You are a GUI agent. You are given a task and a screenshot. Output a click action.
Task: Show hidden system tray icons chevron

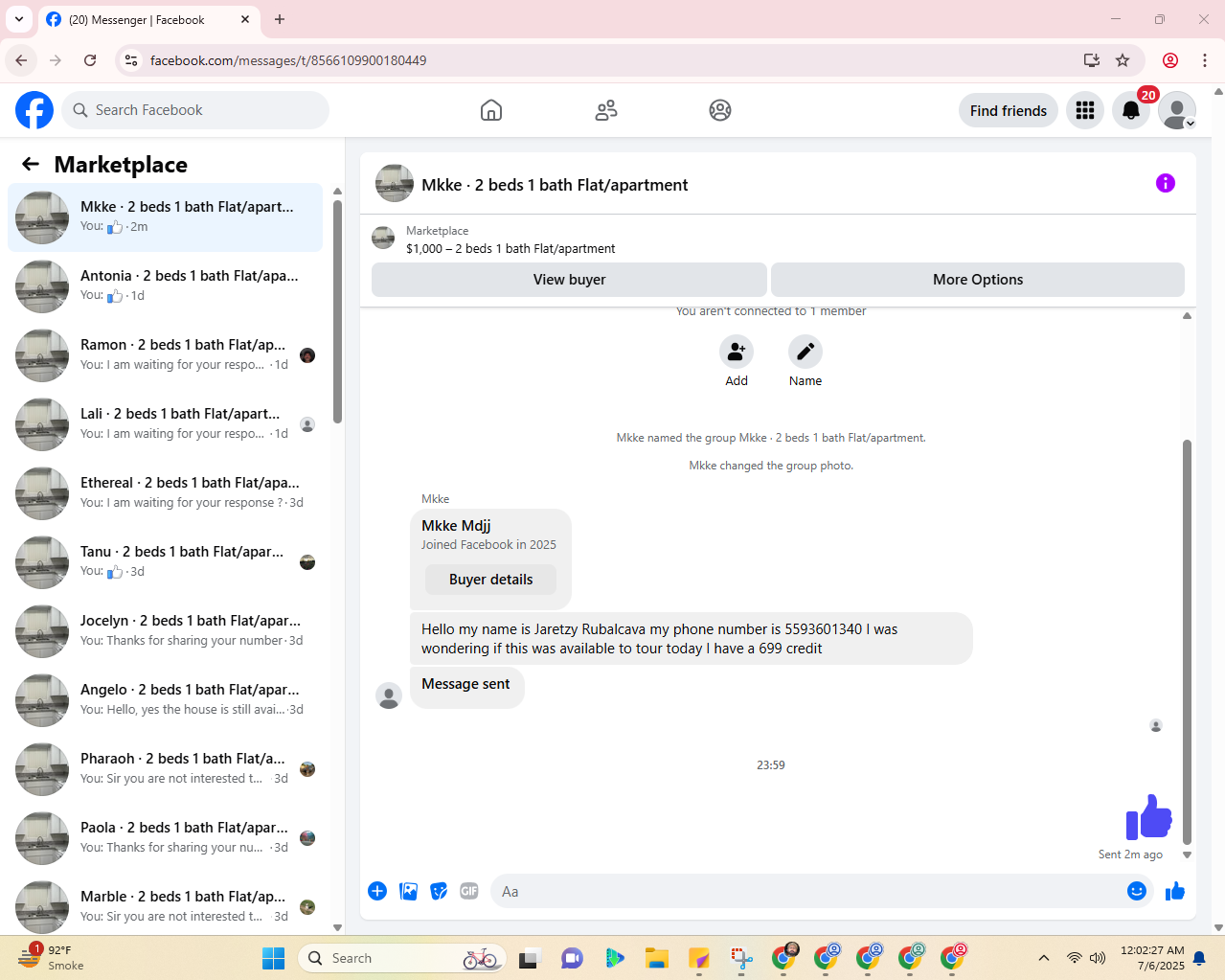(x=1044, y=958)
